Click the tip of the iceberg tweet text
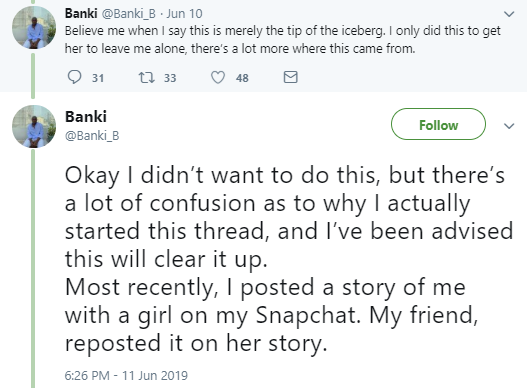527x388 pixels. 283,40
